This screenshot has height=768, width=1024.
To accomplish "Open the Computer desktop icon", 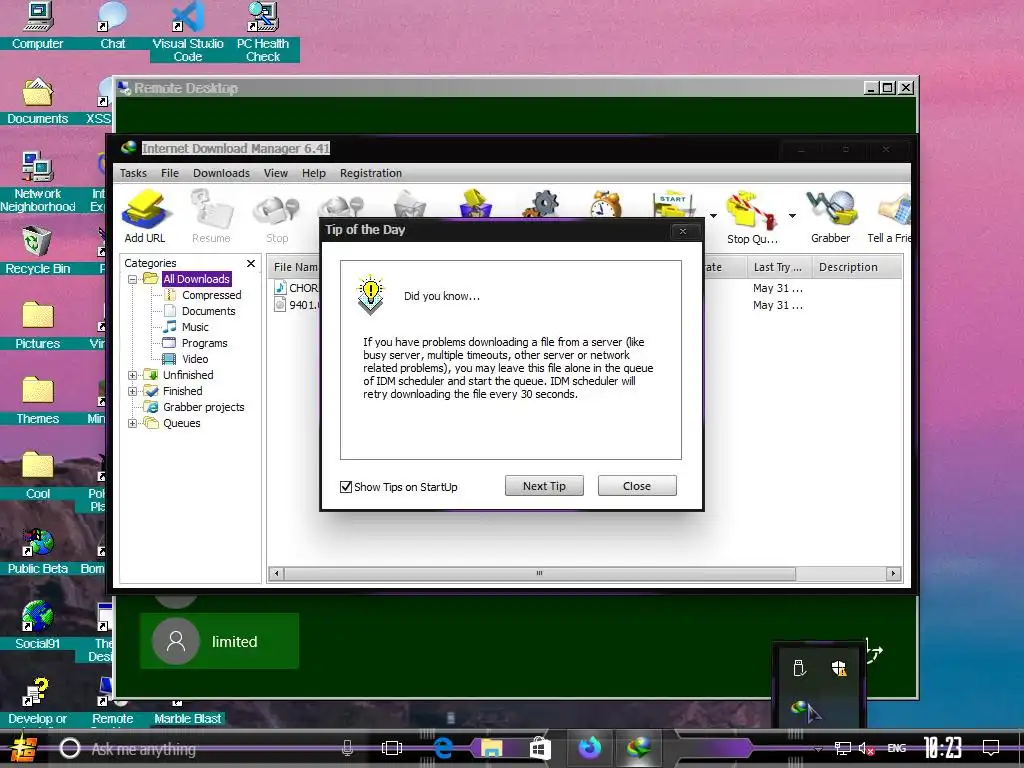I will tap(38, 17).
